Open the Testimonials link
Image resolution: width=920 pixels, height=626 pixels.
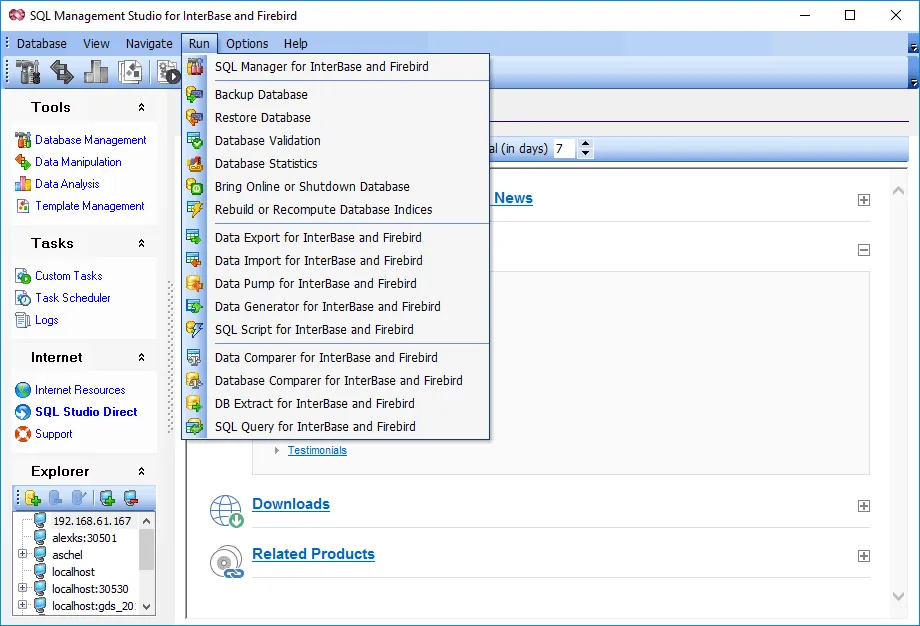[317, 451]
